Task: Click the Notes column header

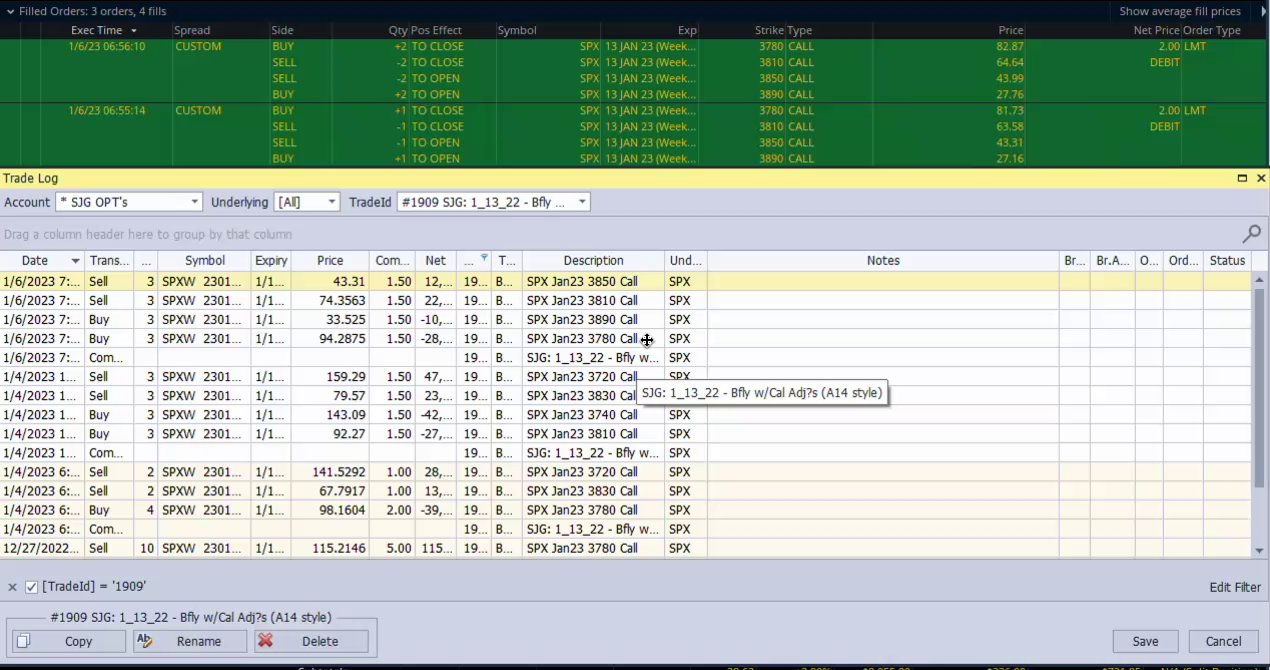Action: (883, 260)
